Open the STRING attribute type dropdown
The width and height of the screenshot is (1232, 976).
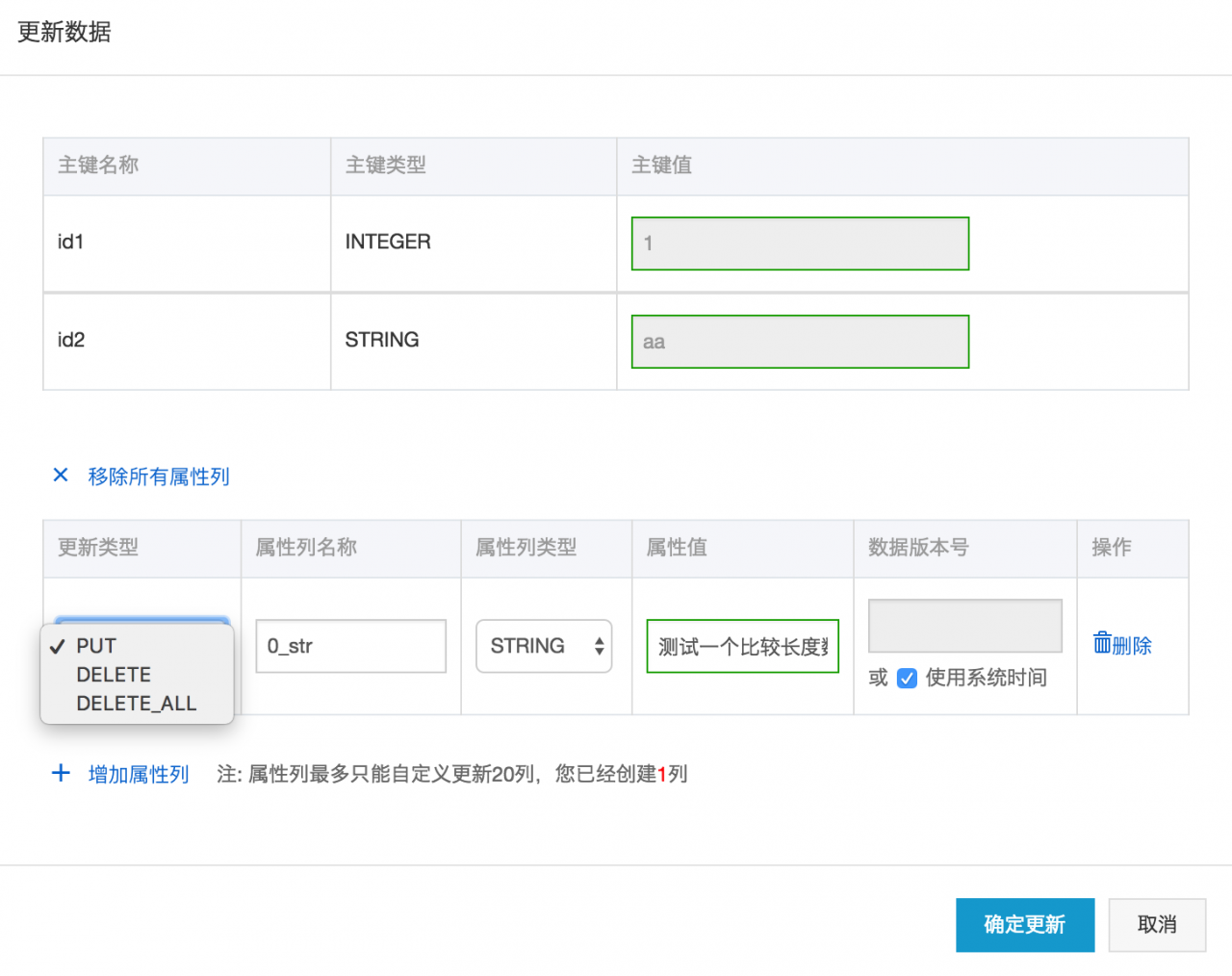click(544, 646)
